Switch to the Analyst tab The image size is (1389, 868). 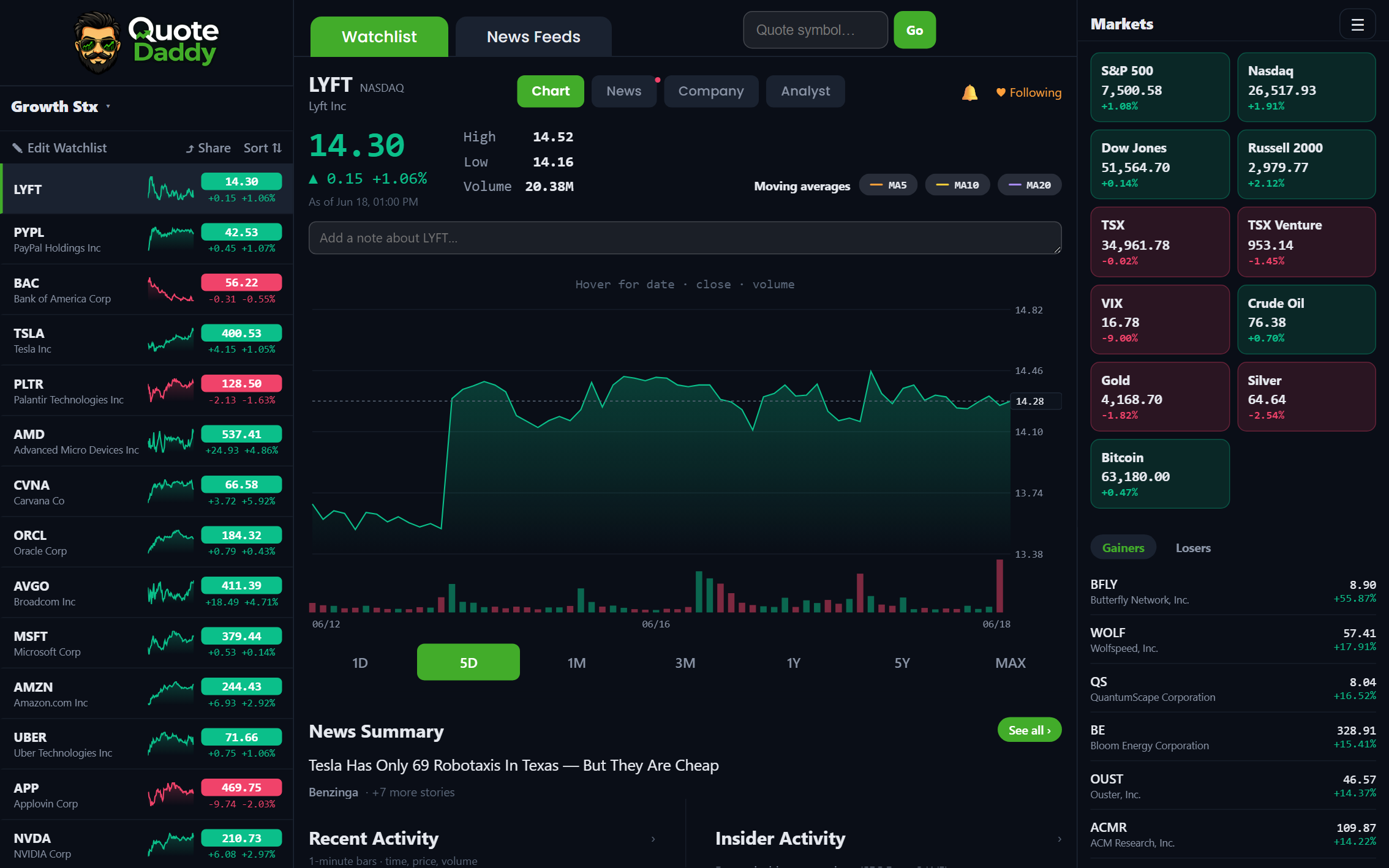[805, 91]
